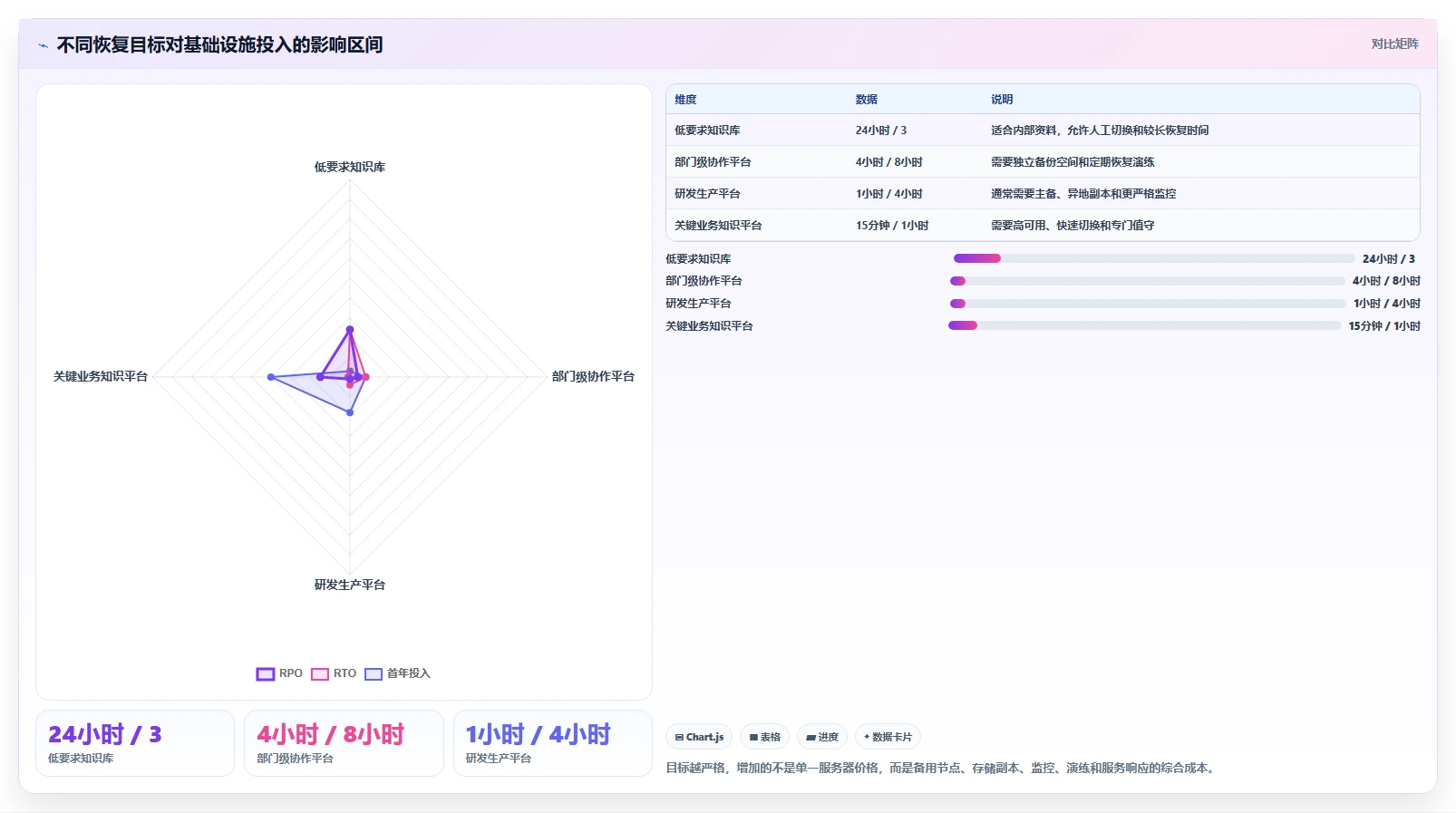
Task: Click the RTO pink legend swatch
Action: click(319, 673)
